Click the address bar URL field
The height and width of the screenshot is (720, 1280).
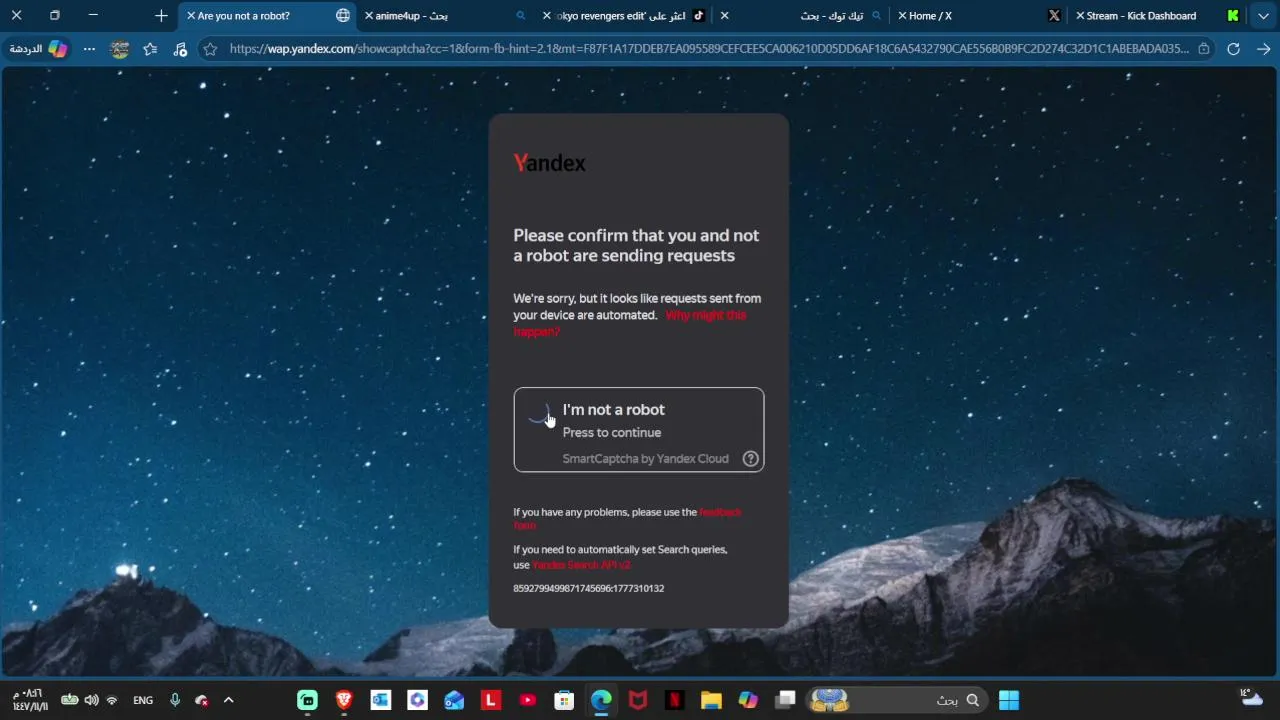705,48
